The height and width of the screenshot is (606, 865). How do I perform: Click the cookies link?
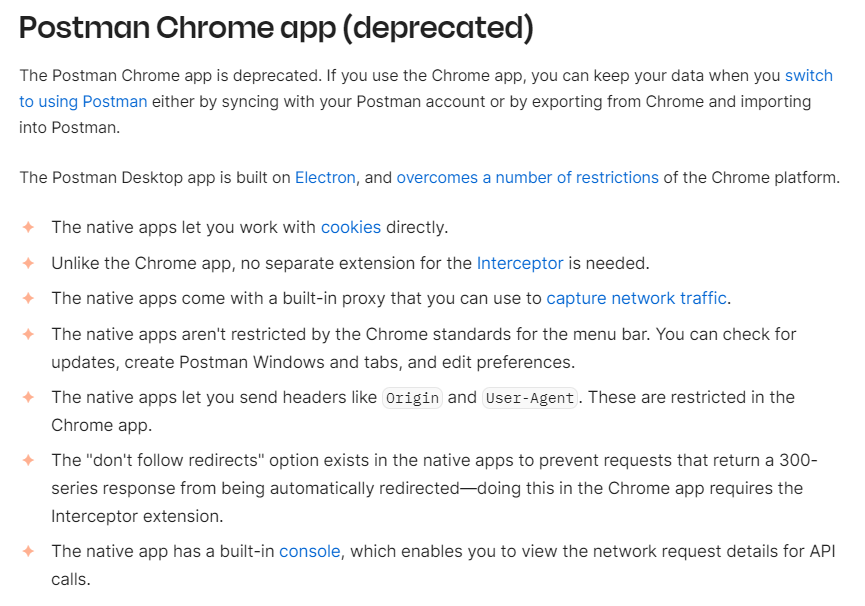(x=351, y=227)
